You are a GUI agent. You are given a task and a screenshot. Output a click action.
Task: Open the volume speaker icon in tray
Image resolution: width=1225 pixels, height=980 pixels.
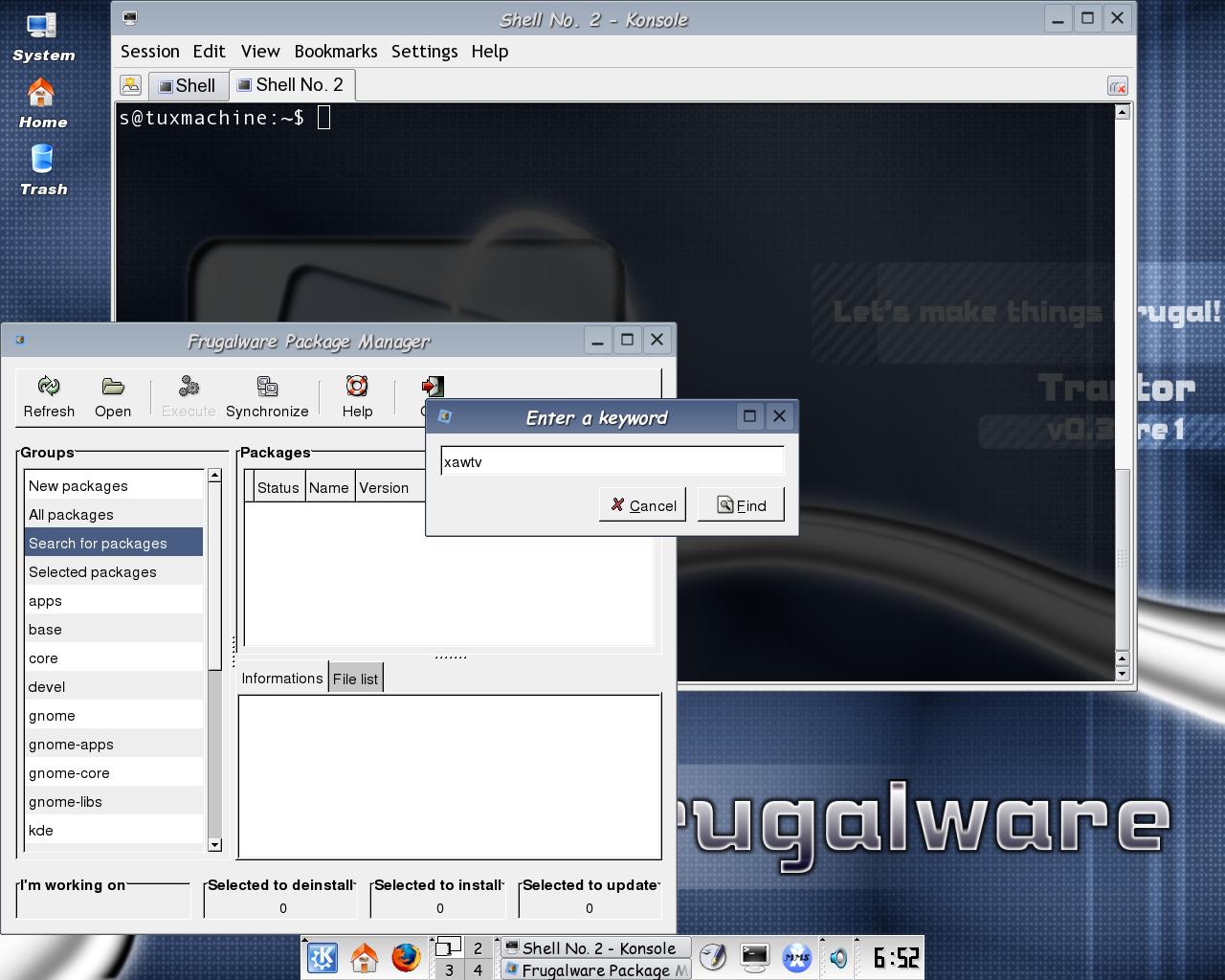(838, 958)
